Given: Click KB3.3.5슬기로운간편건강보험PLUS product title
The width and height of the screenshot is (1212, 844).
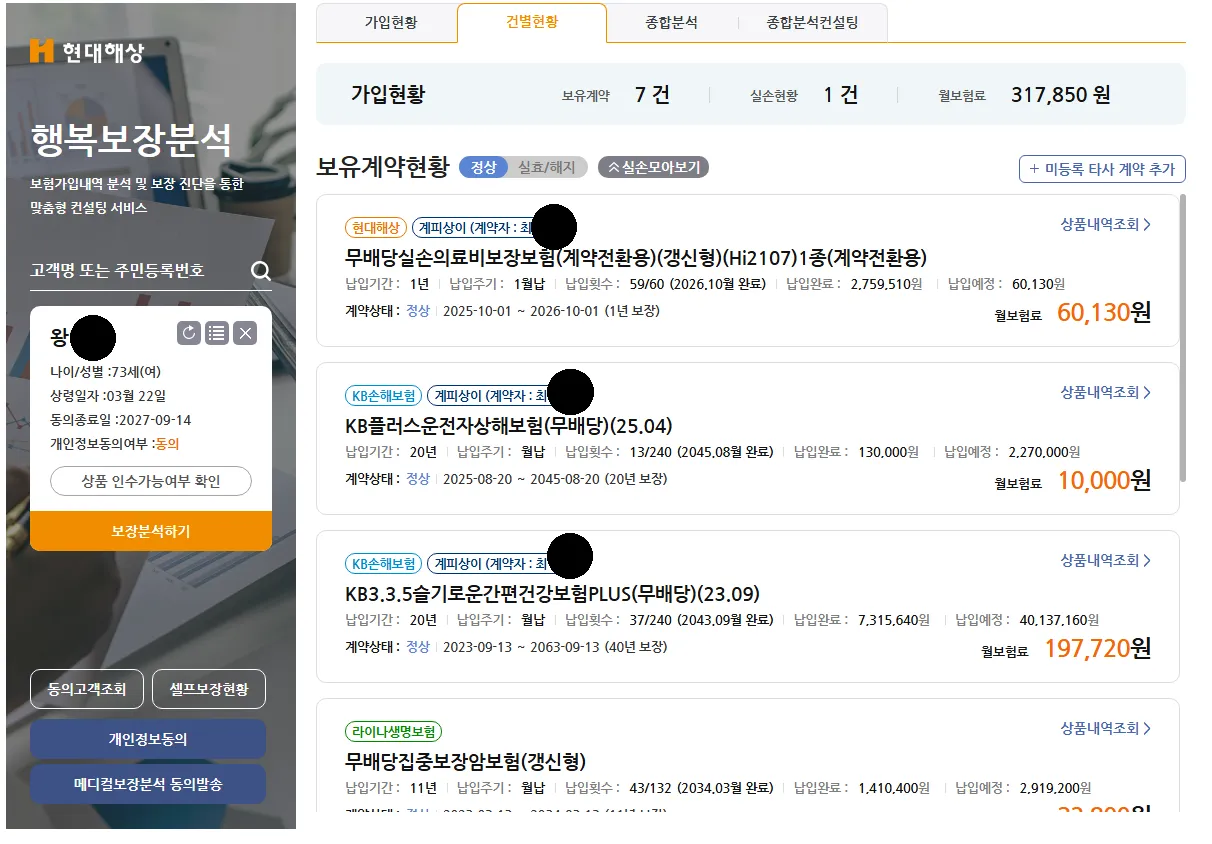Looking at the screenshot, I should 552,593.
